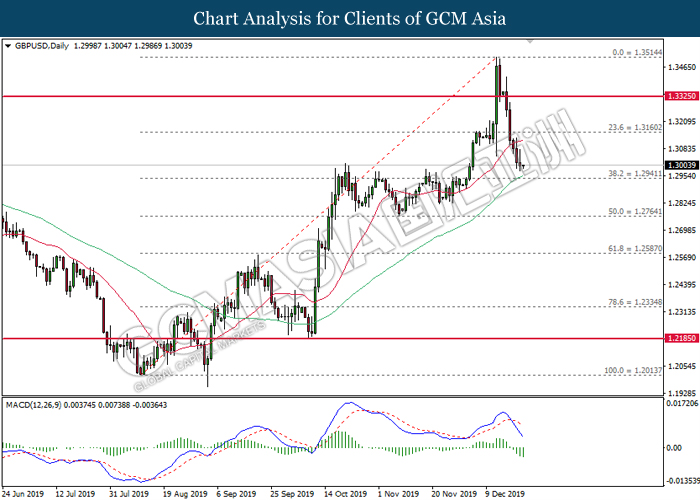The height and width of the screenshot is (500, 700).
Task: Click the 50.0 = 1.27641 Fibonacci label
Action: [x=635, y=212]
